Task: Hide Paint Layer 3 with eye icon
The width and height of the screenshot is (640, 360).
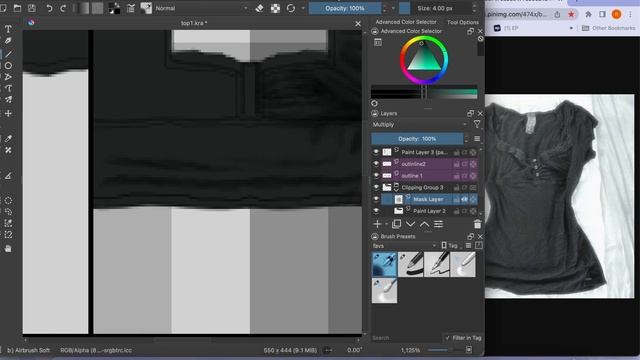Action: (376, 152)
